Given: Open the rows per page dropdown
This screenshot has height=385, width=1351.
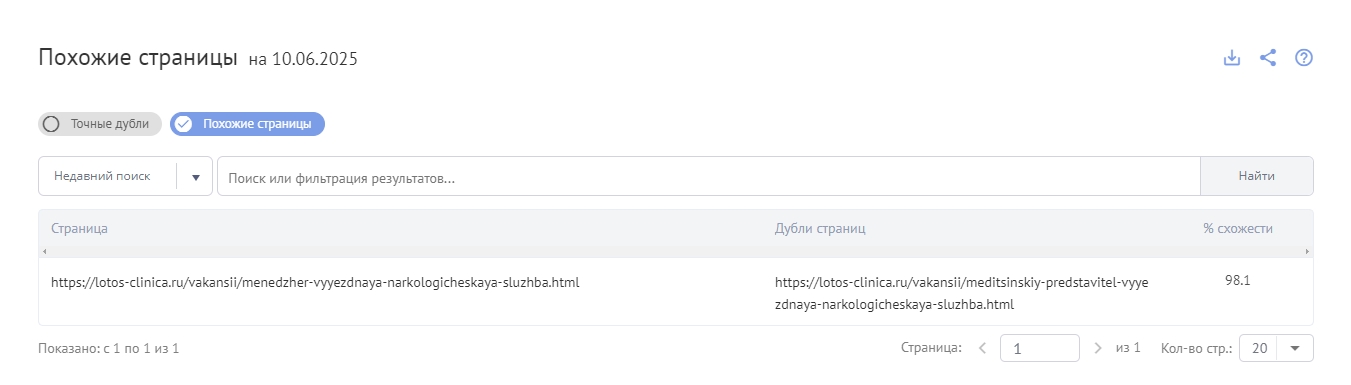Looking at the screenshot, I should [x=1276, y=348].
